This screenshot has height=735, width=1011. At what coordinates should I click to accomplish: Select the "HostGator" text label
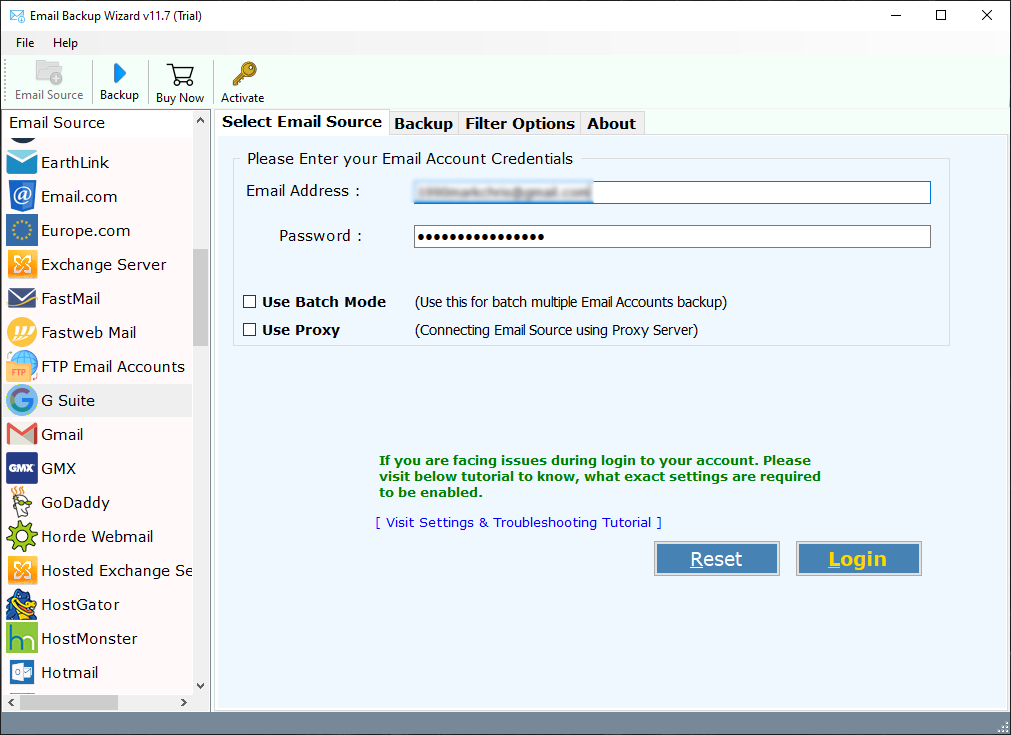coord(81,604)
